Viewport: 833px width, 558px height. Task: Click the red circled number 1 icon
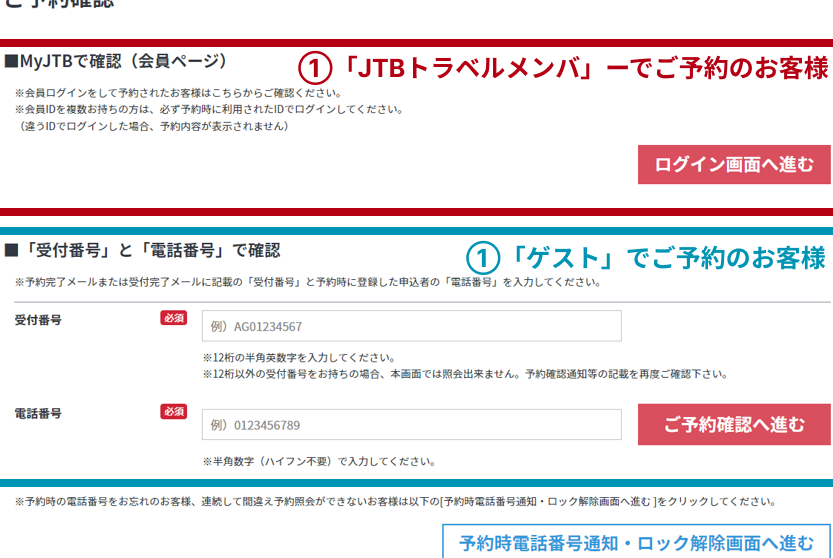315,69
